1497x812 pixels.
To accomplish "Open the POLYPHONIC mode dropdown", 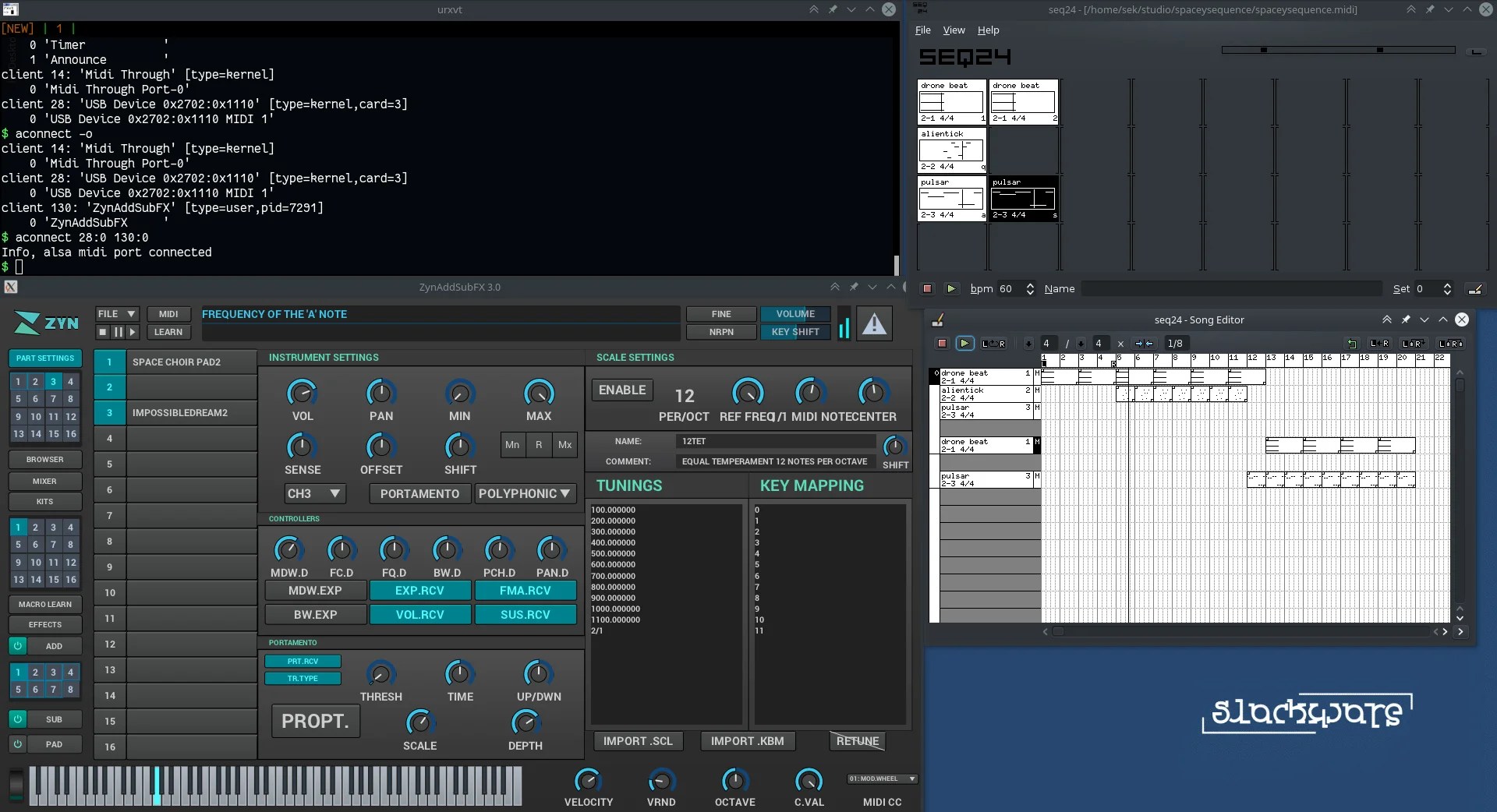I will (x=525, y=494).
